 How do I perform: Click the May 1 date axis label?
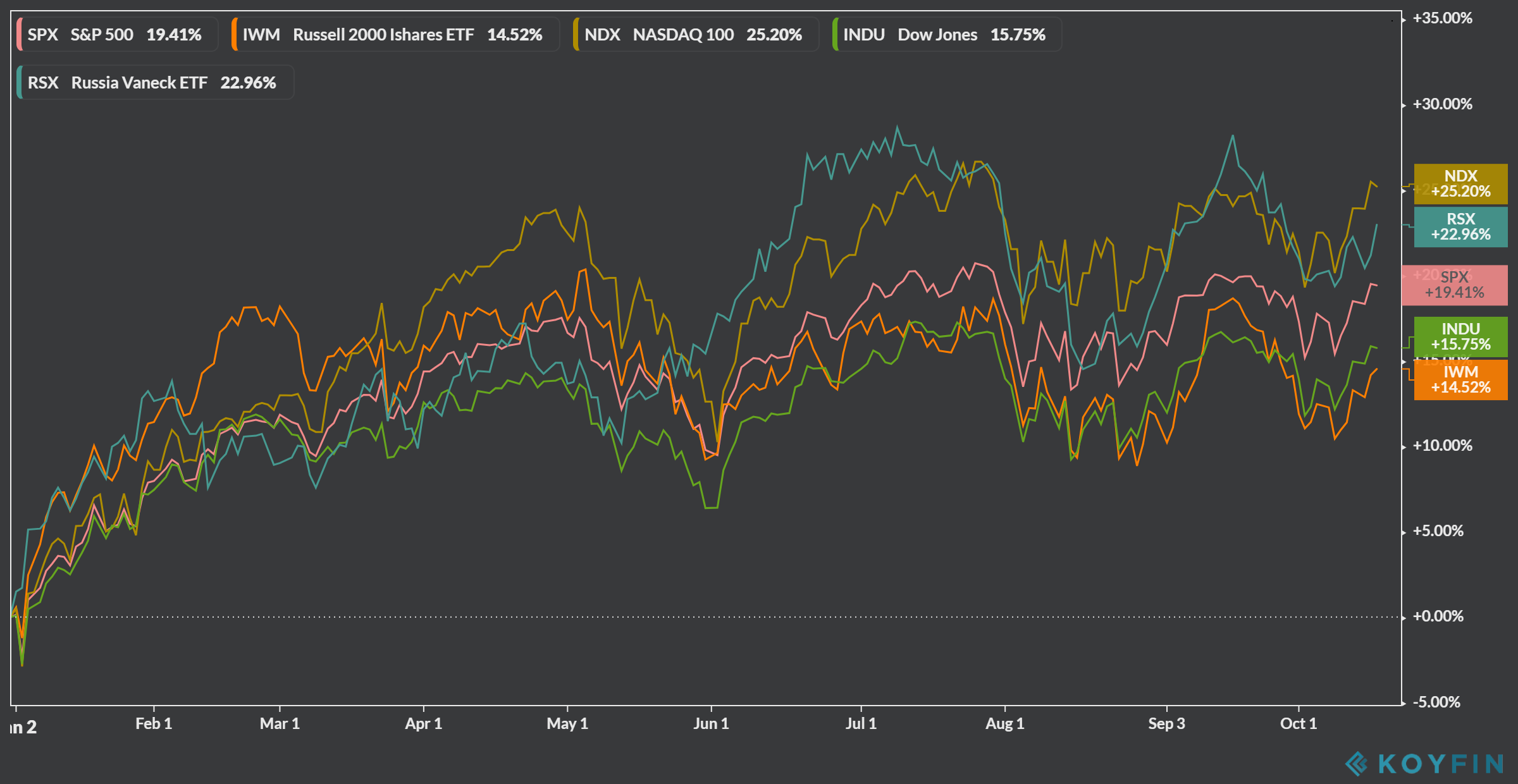coord(567,724)
